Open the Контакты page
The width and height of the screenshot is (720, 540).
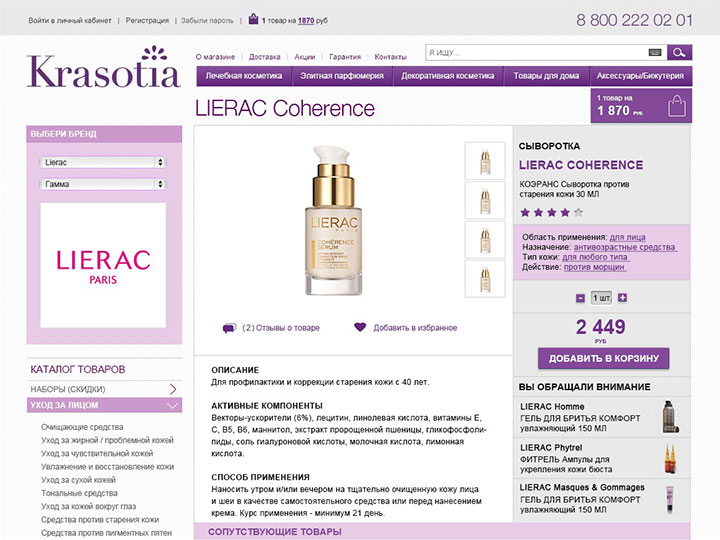[391, 57]
